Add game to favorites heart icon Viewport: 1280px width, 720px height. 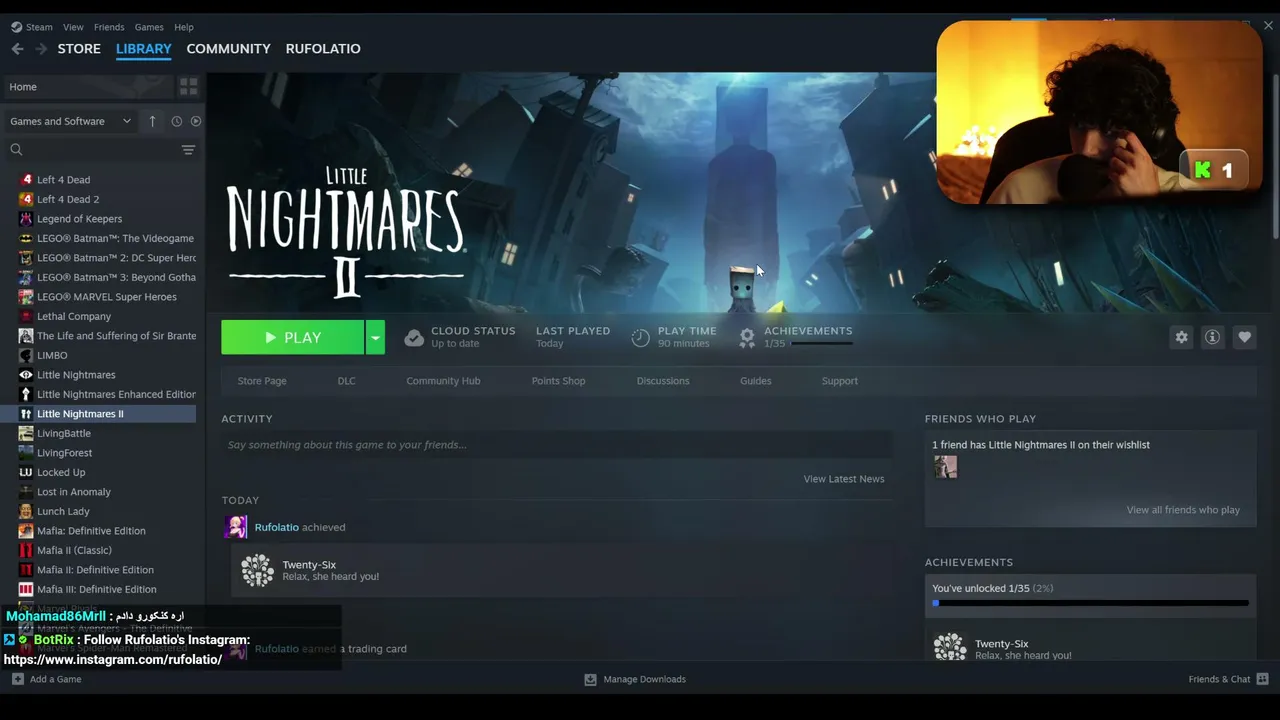tap(1244, 337)
